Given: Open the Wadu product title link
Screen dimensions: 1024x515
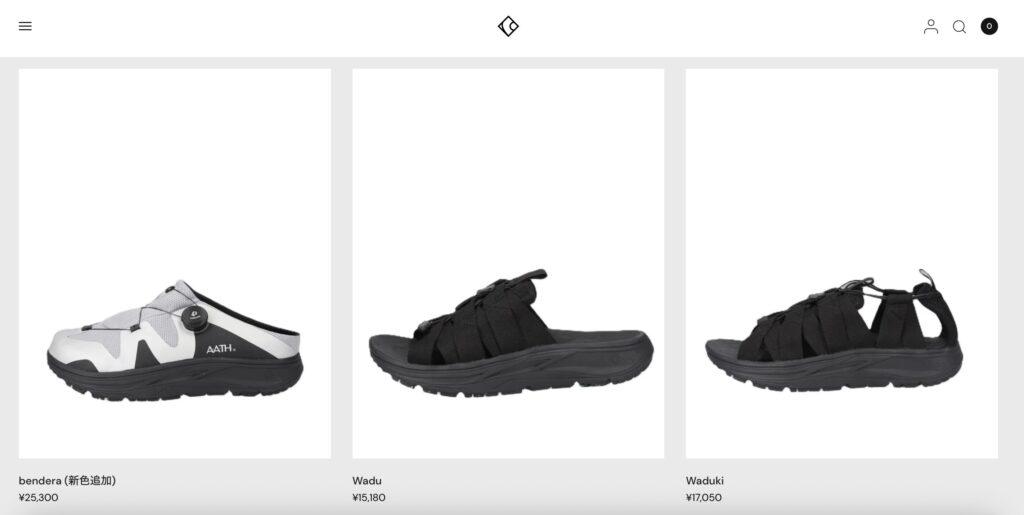Looking at the screenshot, I should tap(367, 481).
